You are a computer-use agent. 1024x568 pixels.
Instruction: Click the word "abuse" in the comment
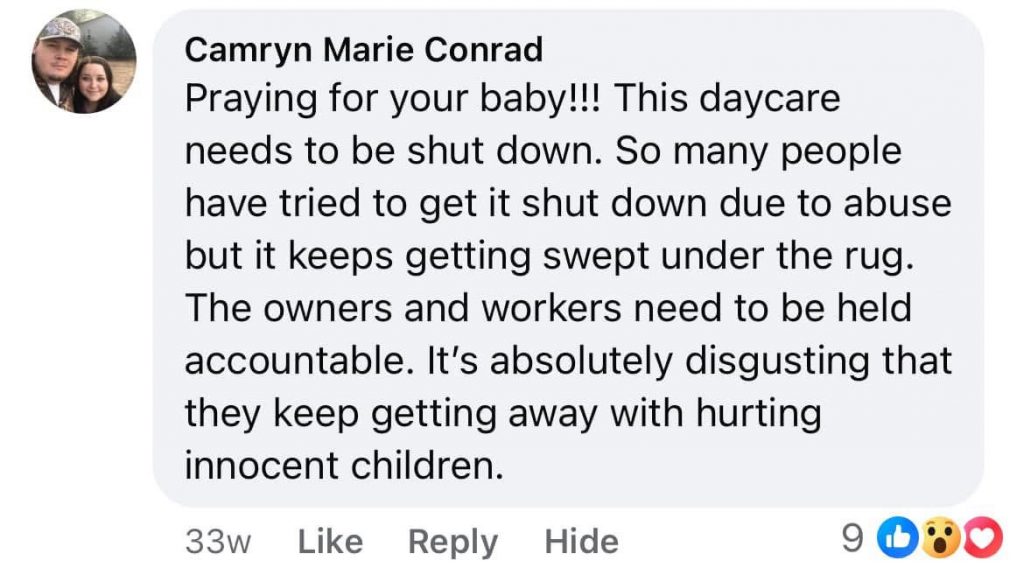pyautogui.click(x=897, y=203)
